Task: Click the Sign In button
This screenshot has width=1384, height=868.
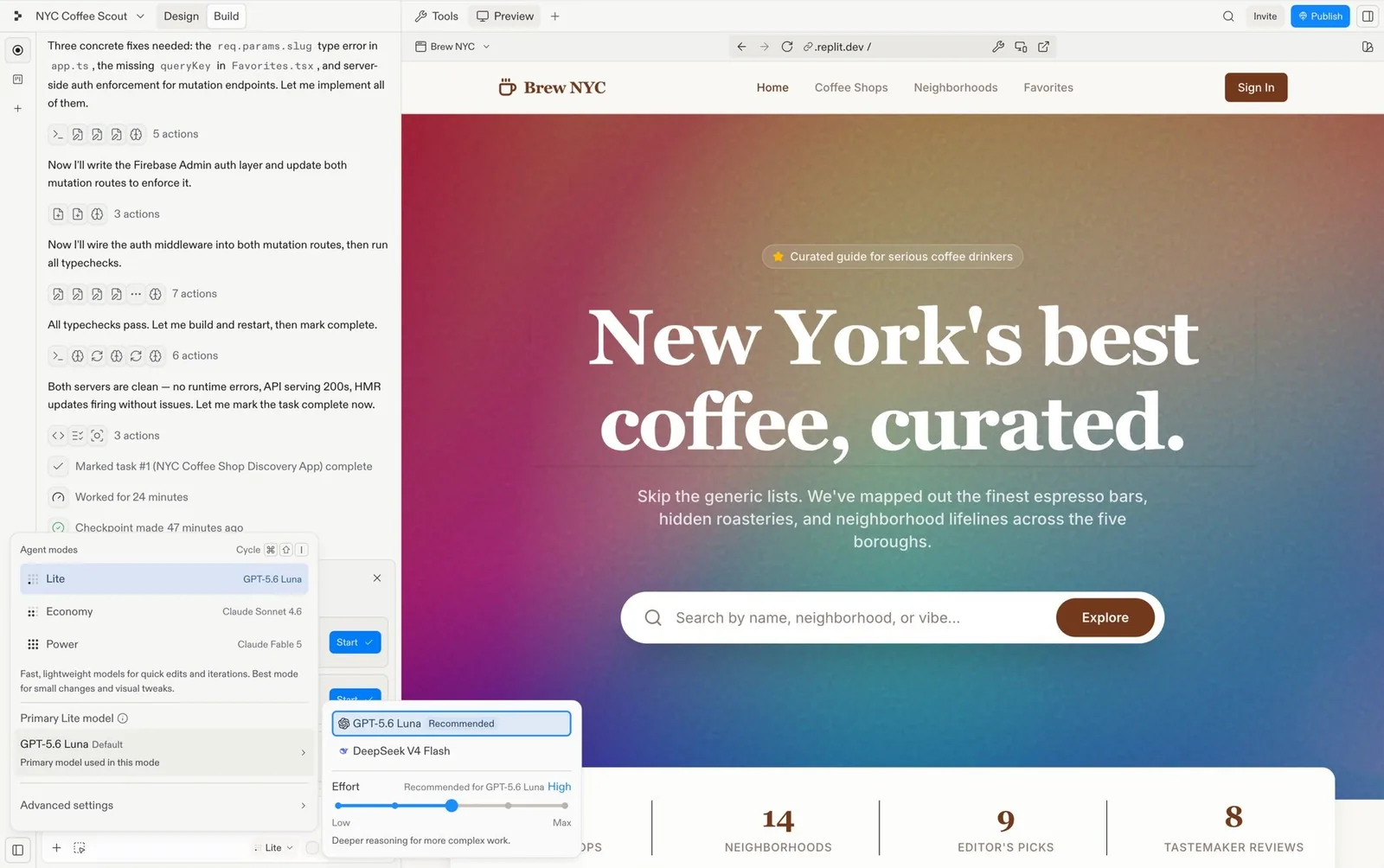Action: (x=1256, y=87)
